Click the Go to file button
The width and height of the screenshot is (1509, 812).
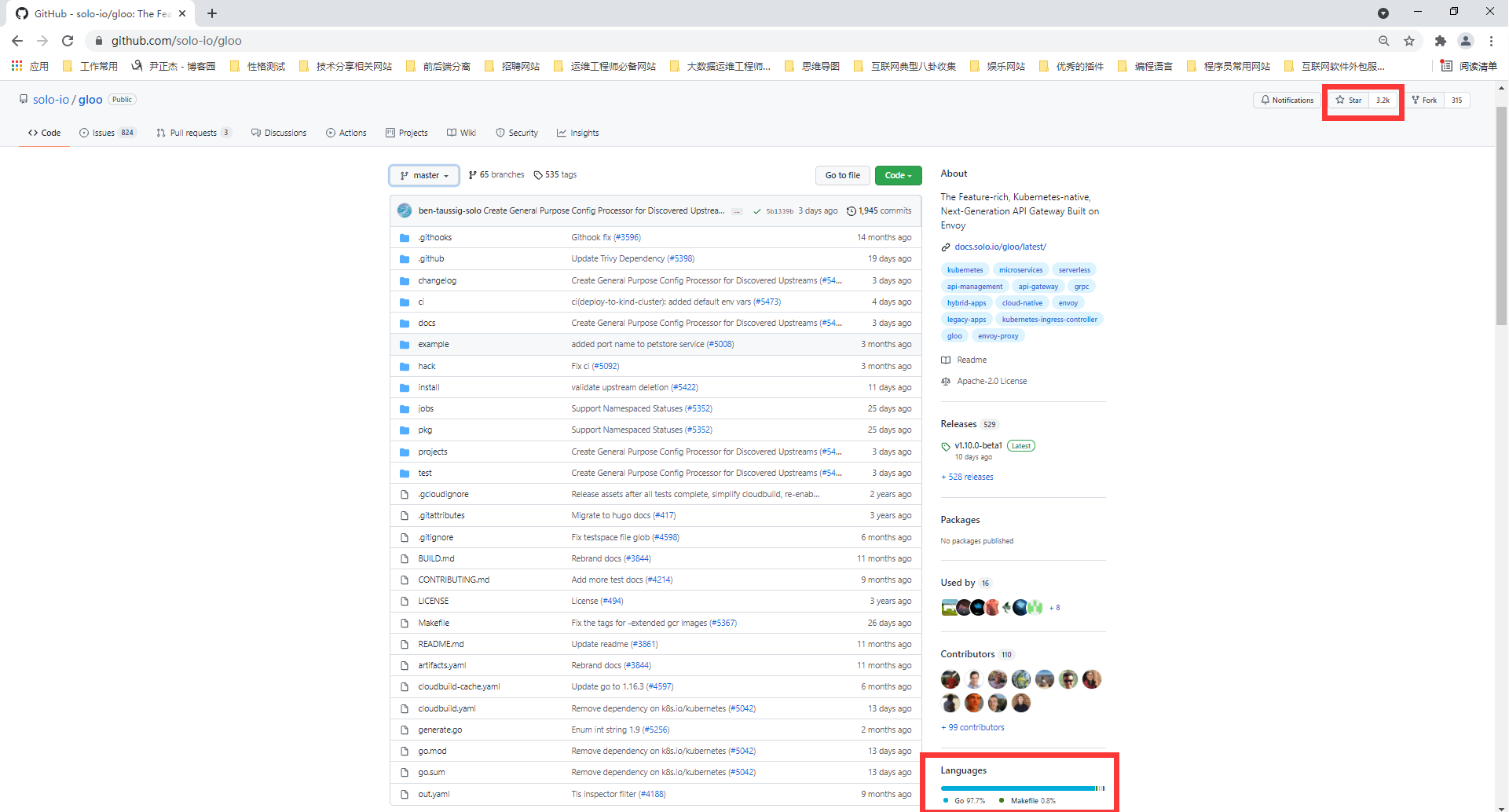coord(842,176)
